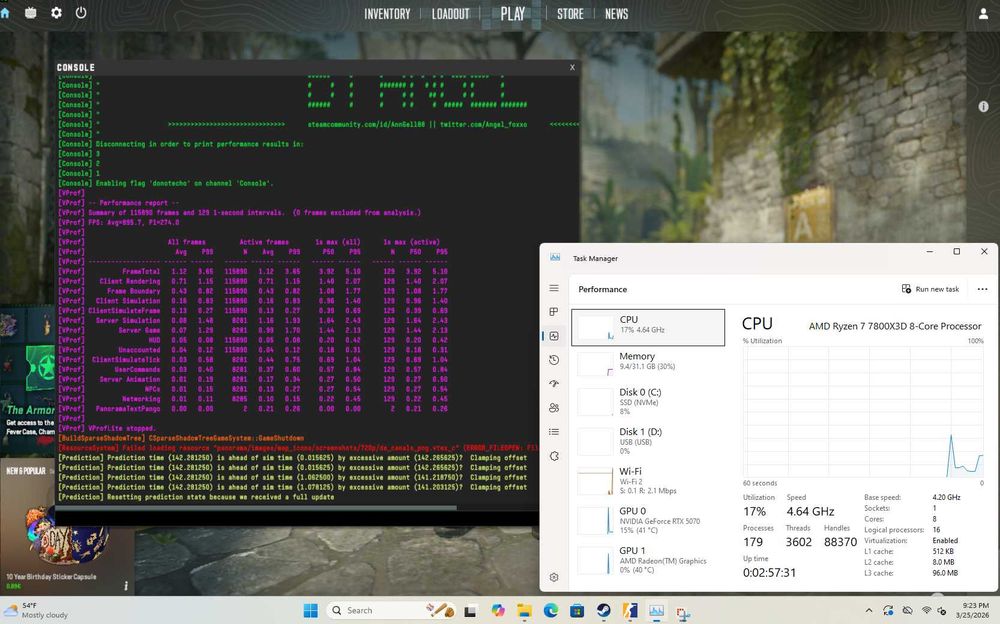This screenshot has width=1000, height=624.
Task: Click the console horizontal scrollbar
Action: 256,508
